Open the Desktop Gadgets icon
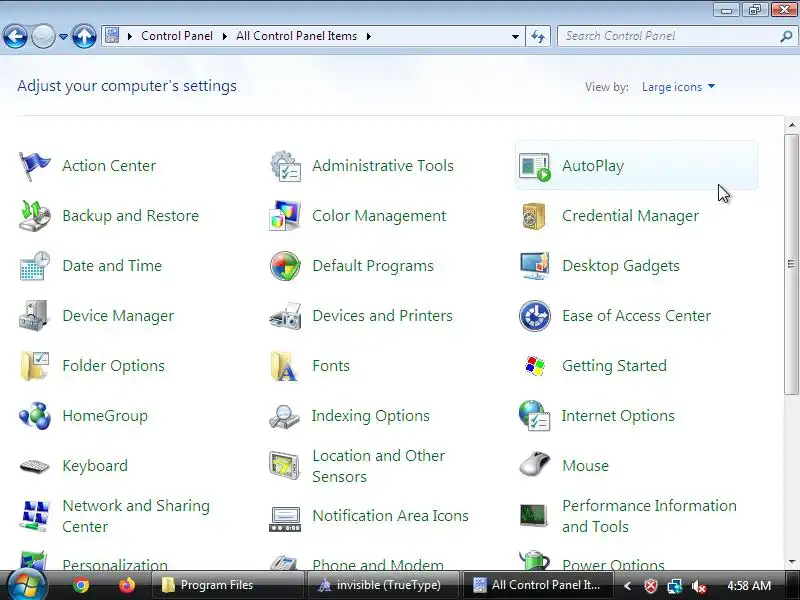The width and height of the screenshot is (800, 600). point(534,266)
